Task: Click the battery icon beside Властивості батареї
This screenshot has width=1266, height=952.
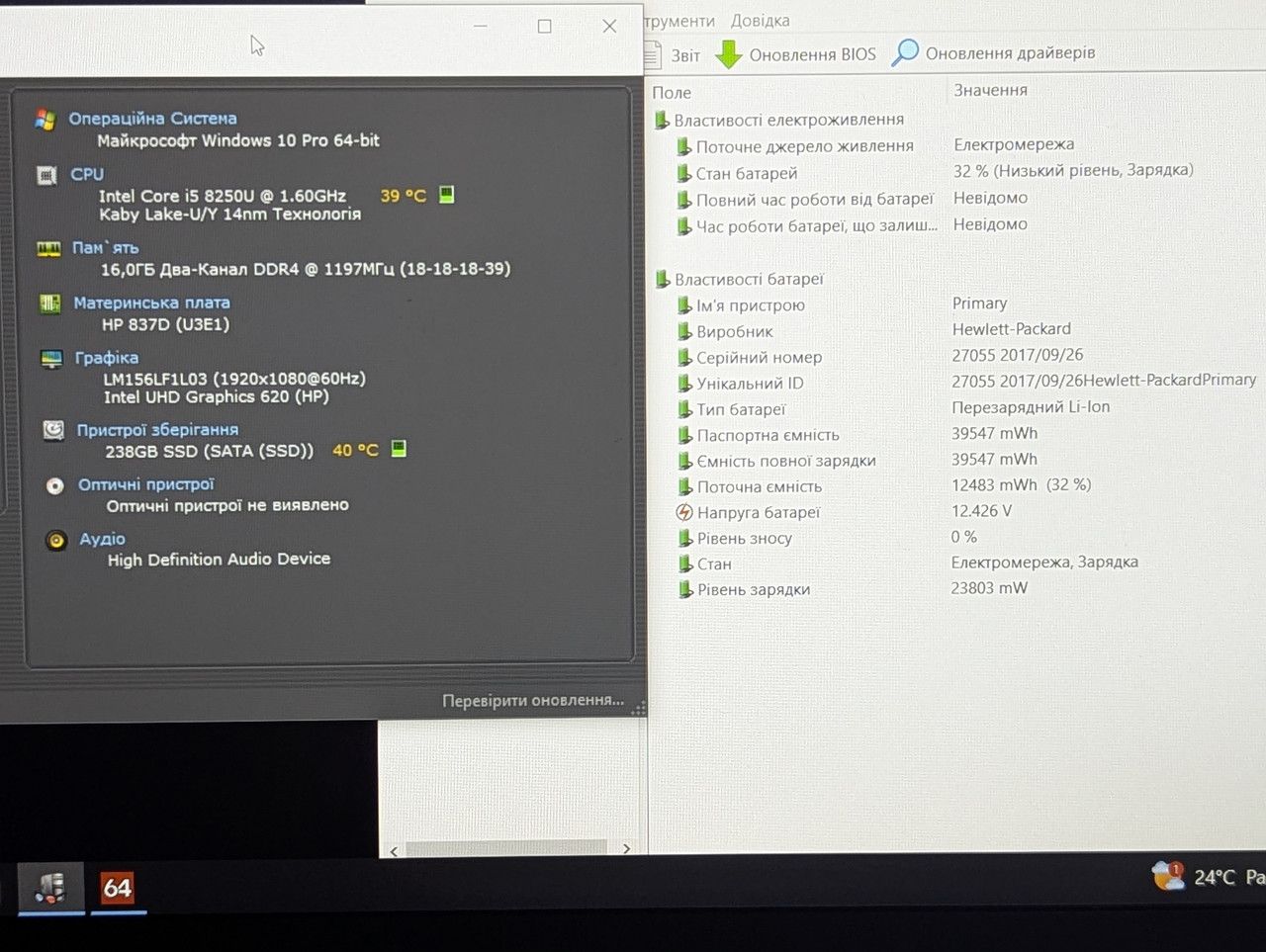Action: [x=663, y=280]
